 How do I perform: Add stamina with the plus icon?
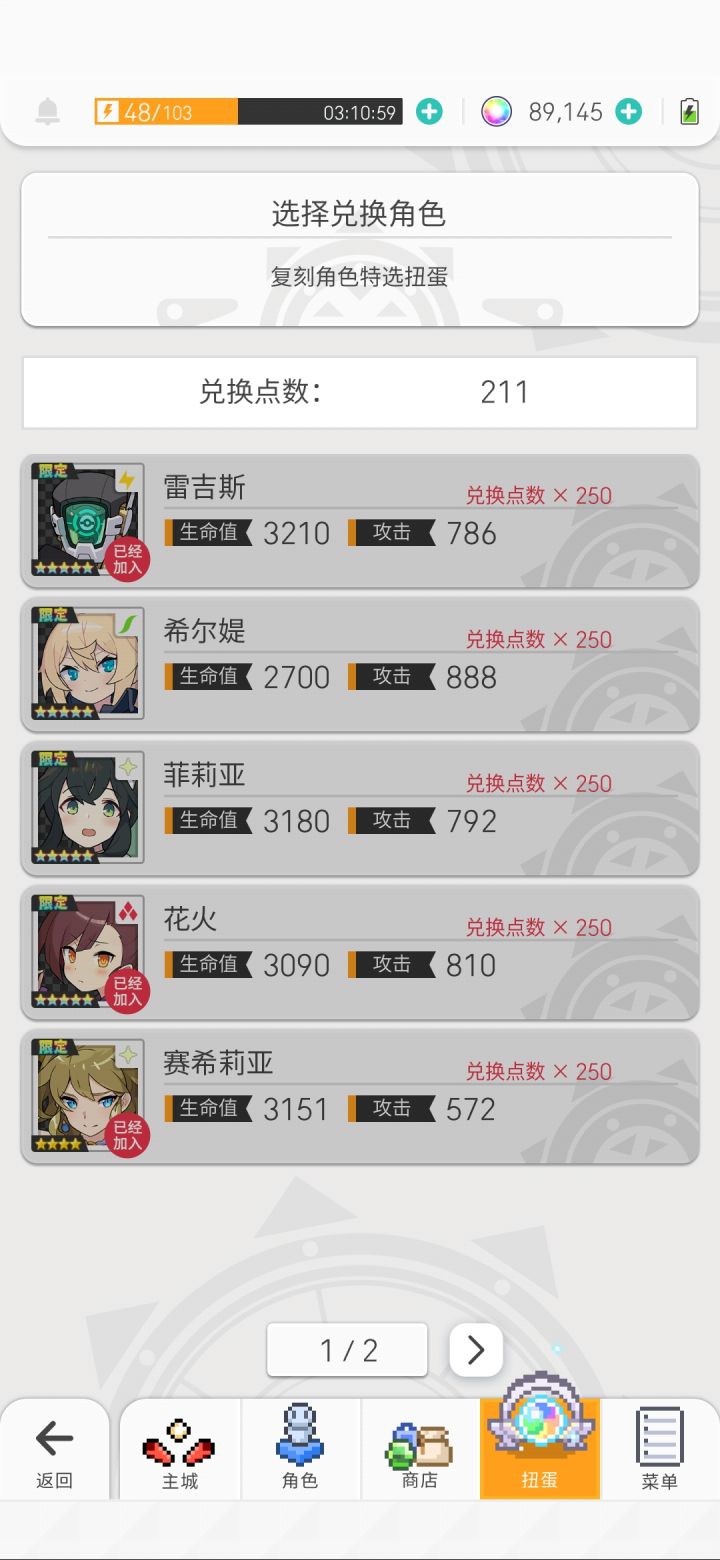click(429, 112)
